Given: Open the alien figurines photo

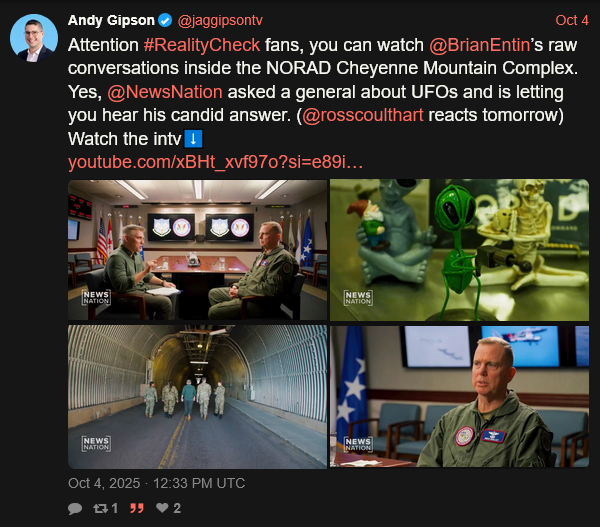Looking at the screenshot, I should click(x=460, y=250).
